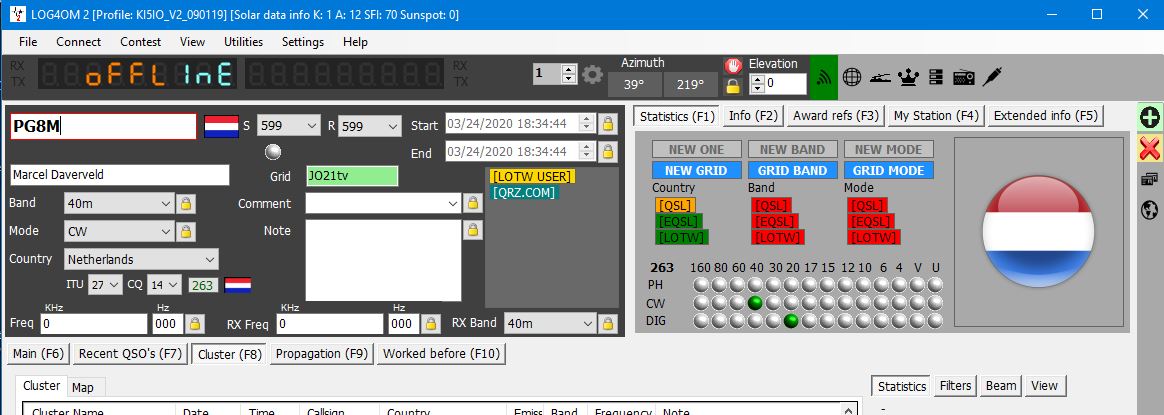1164x415 pixels.
Task: Toggle the RX Freq lock icon
Action: pyautogui.click(x=431, y=324)
